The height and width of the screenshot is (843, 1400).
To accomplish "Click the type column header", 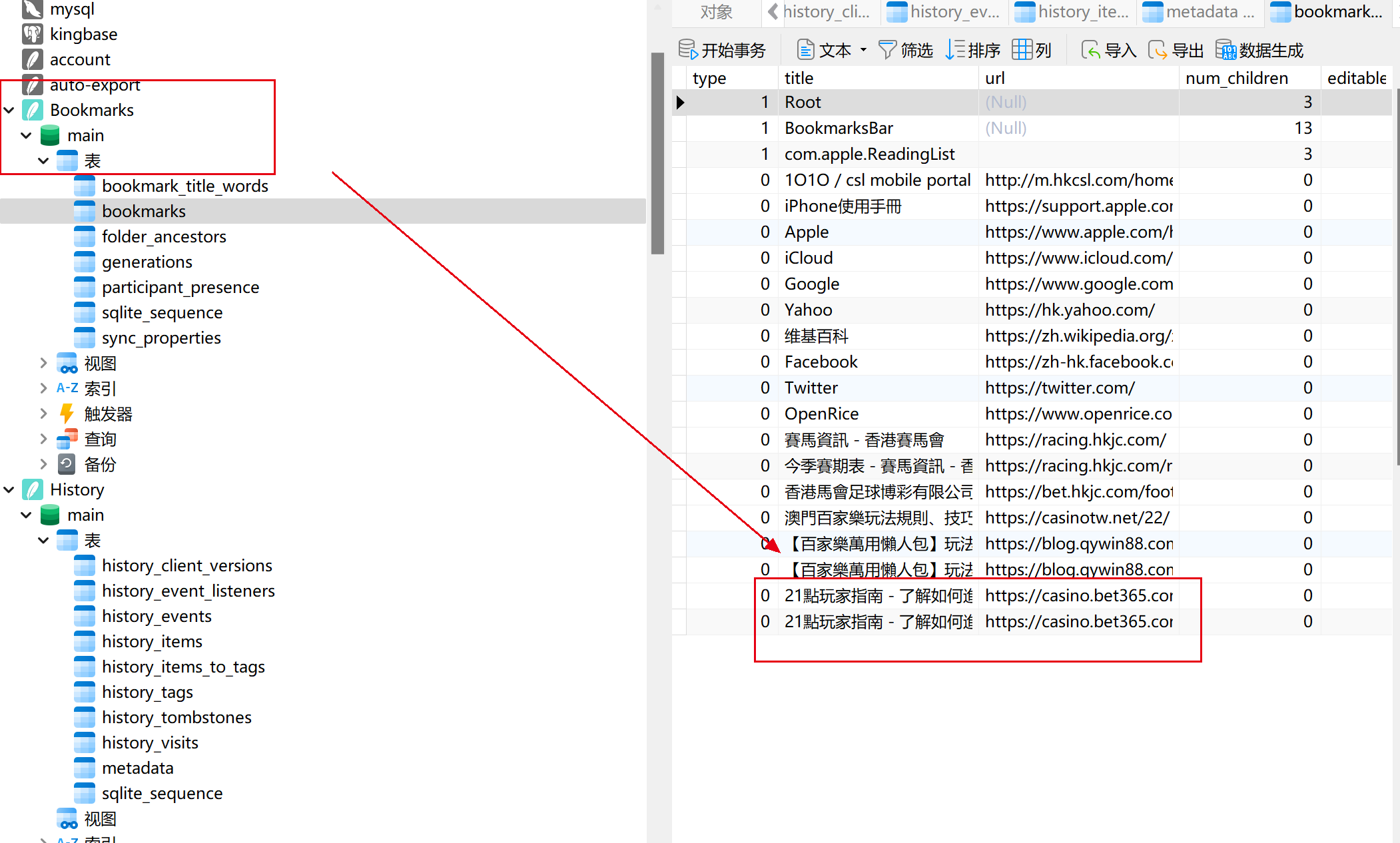I will click(x=732, y=78).
